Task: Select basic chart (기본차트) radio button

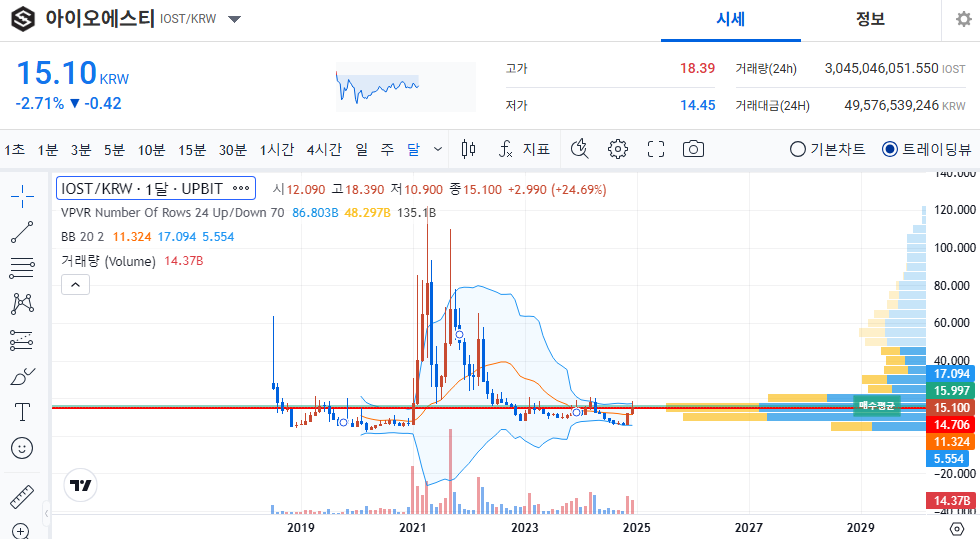Action: pos(798,149)
